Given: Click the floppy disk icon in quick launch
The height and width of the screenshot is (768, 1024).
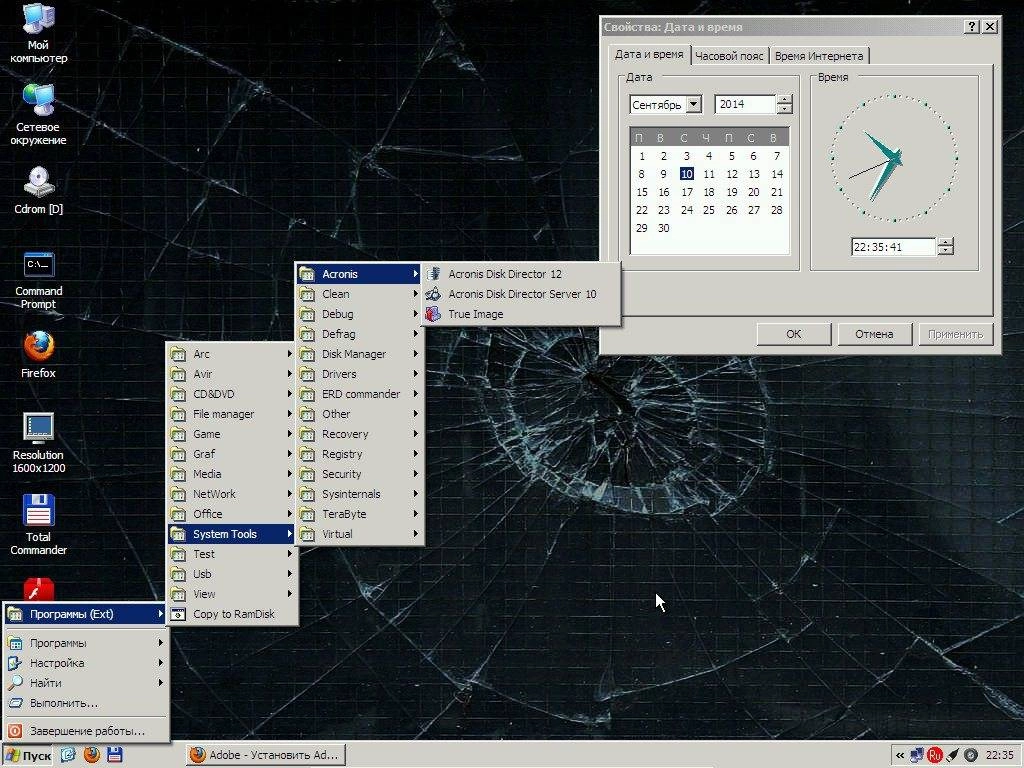Looking at the screenshot, I should coord(114,755).
